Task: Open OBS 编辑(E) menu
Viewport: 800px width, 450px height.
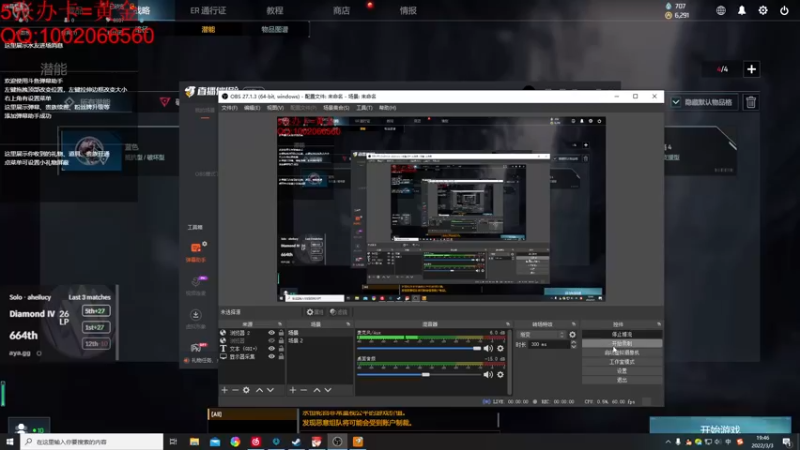Action: (x=252, y=108)
